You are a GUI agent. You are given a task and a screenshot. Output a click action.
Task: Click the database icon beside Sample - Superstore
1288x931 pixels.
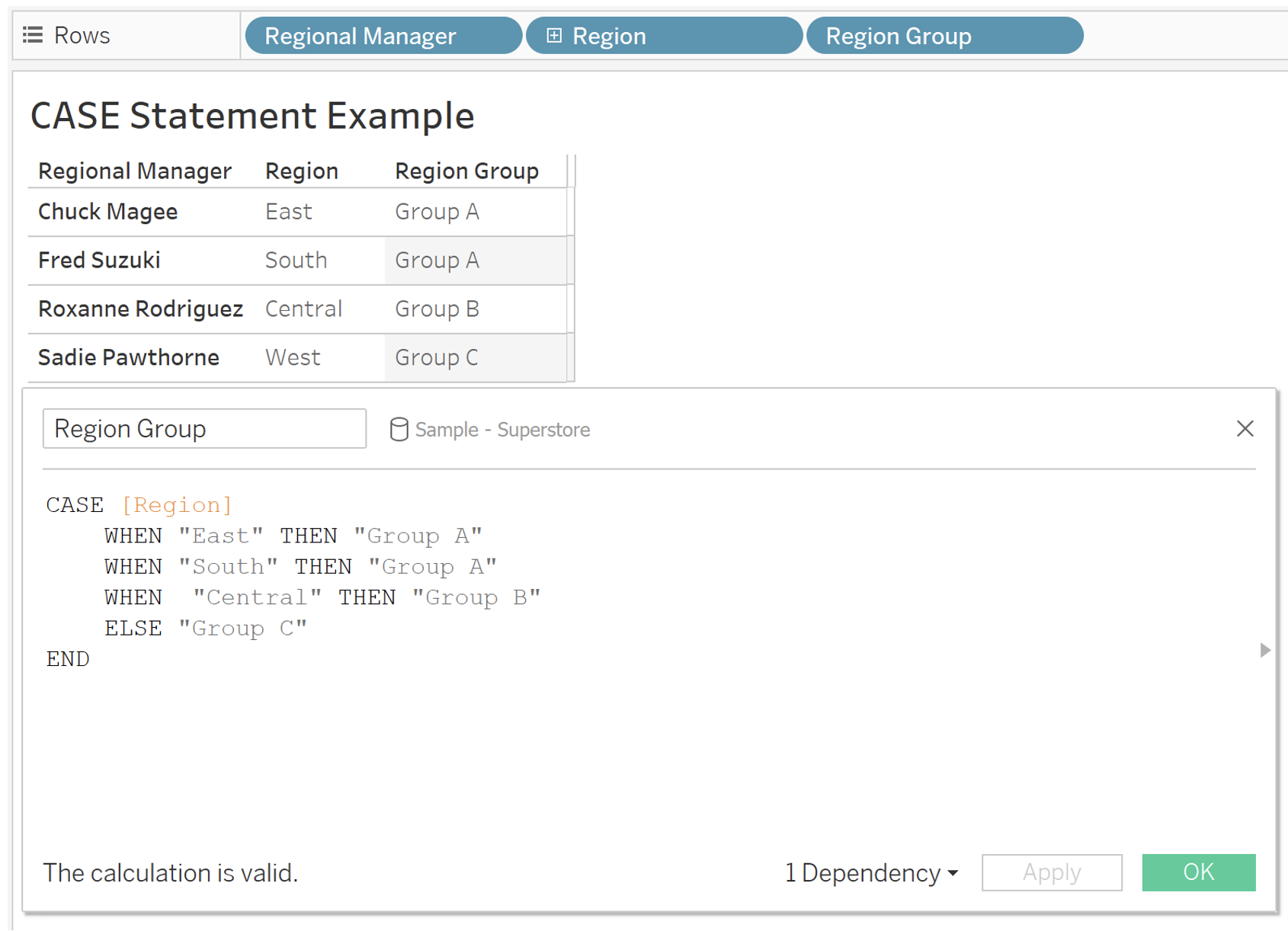coord(399,429)
